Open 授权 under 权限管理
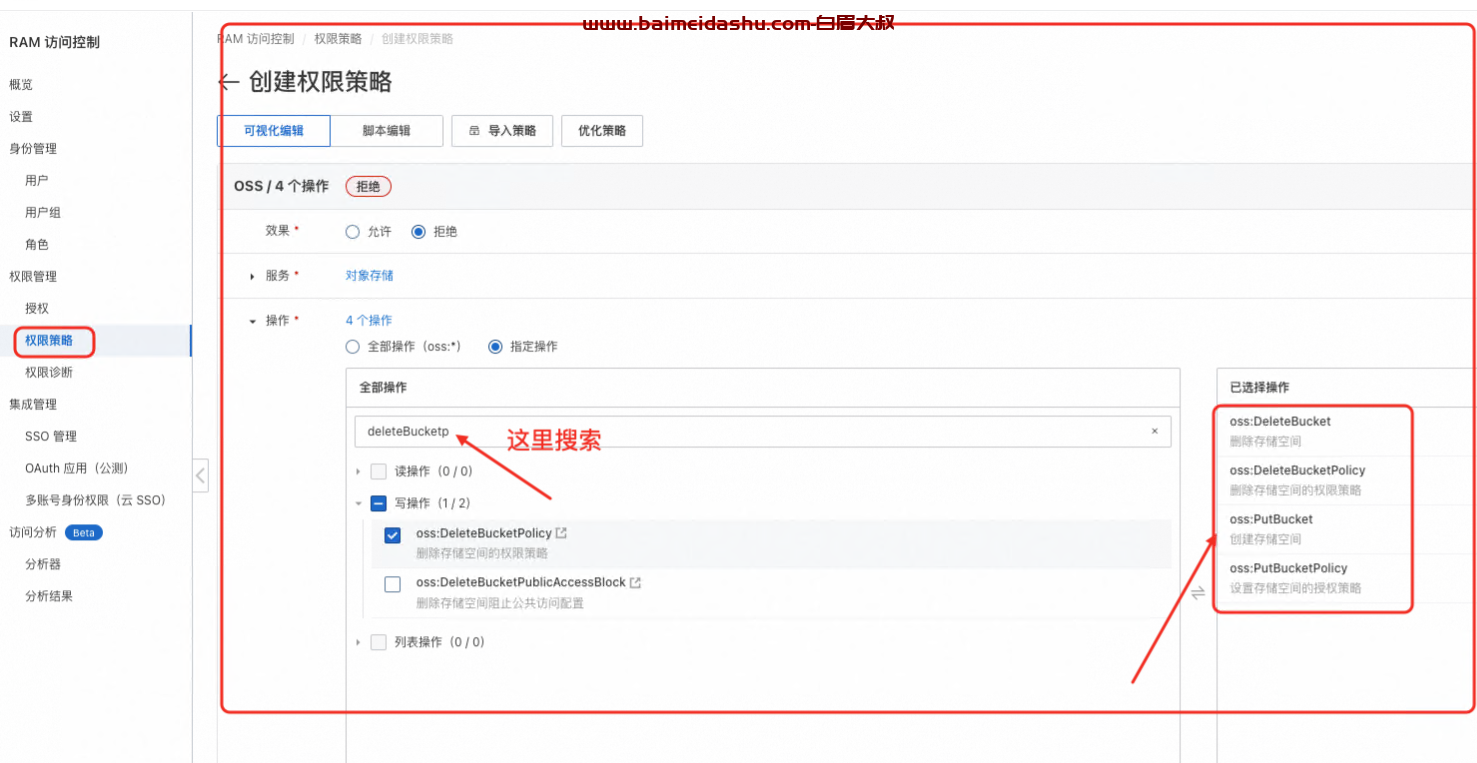Screen dimensions: 1477x763 (37, 308)
